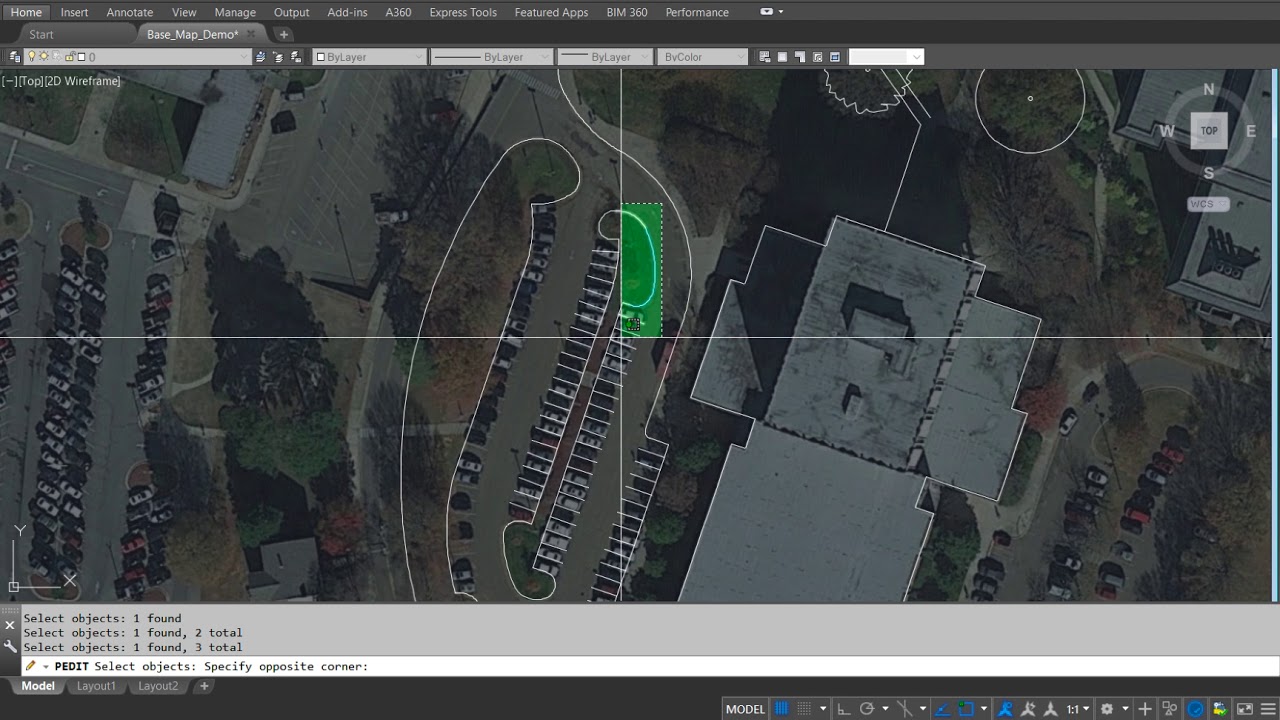Open the Home ribbon tab
The image size is (1280, 720).
click(x=26, y=12)
